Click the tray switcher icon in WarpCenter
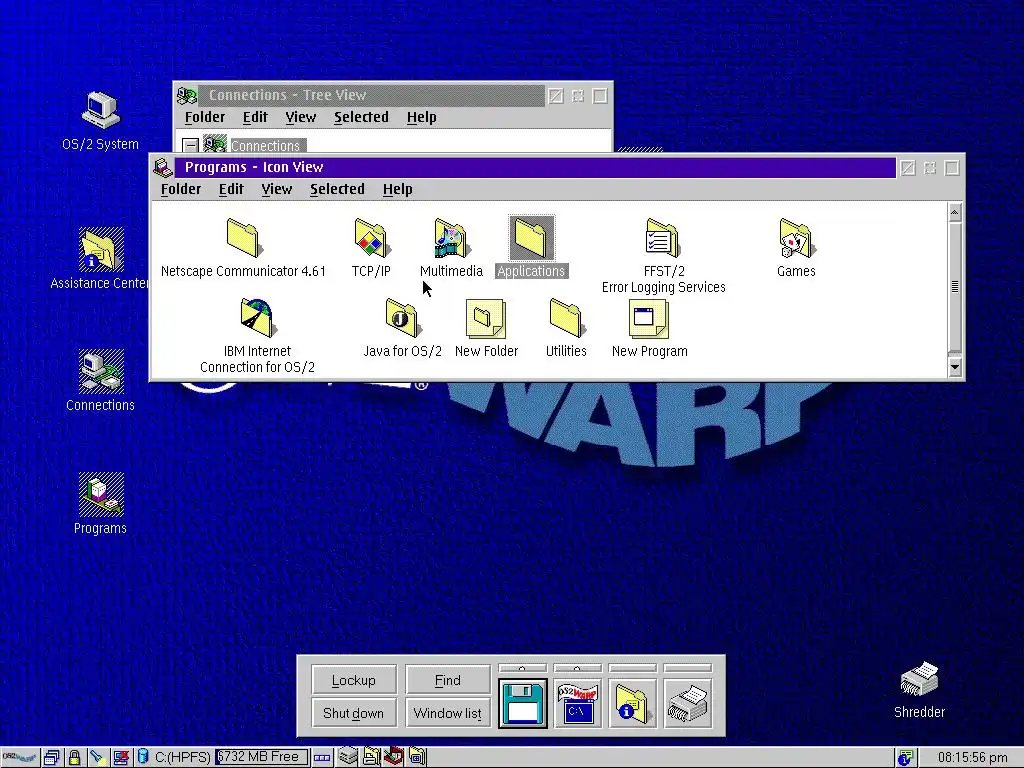Image resolution: width=1024 pixels, height=768 pixels. tap(322, 758)
